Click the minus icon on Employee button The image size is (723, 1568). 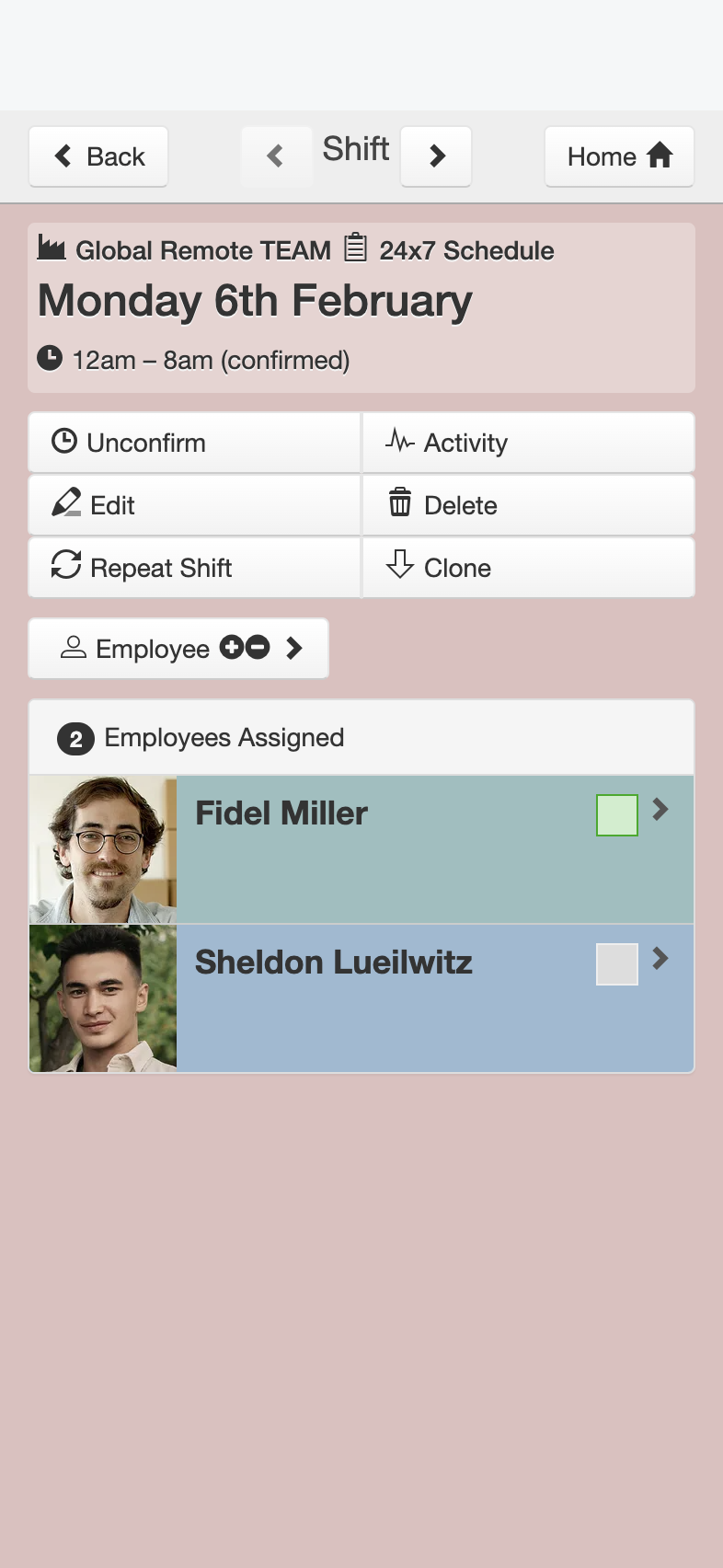[x=258, y=648]
